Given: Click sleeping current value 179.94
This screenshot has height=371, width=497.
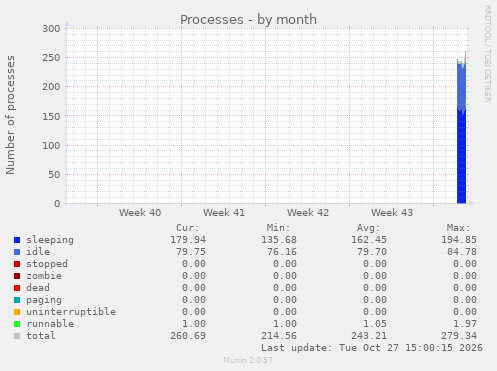Looking at the screenshot, I should [188, 240].
